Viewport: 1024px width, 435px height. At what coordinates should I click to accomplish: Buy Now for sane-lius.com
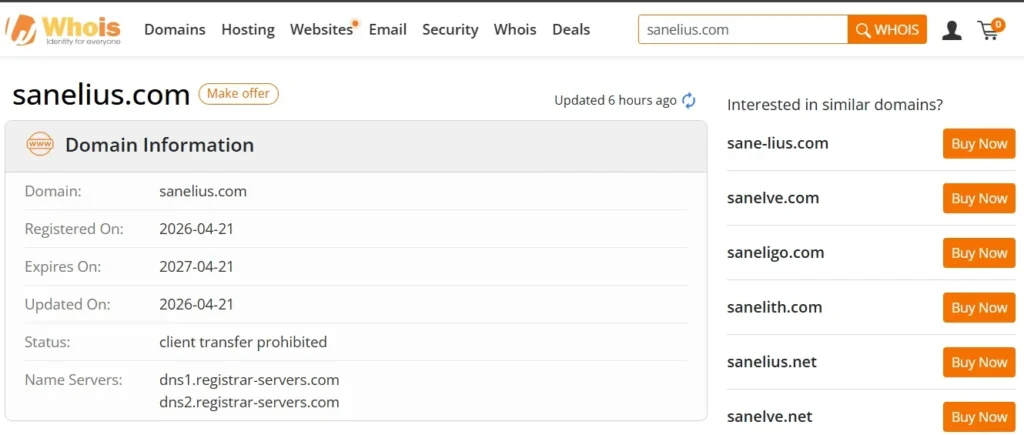click(x=978, y=144)
